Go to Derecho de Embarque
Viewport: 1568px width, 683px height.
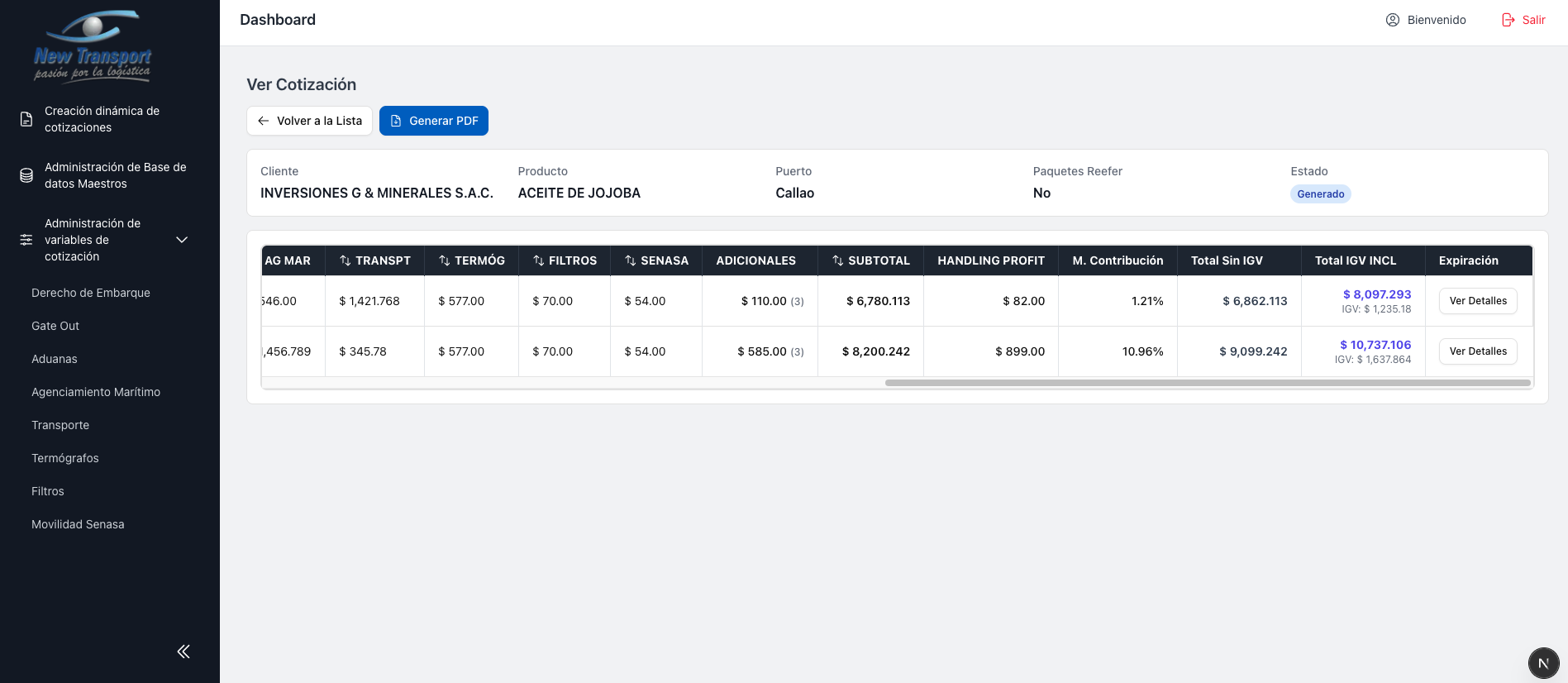[91, 293]
